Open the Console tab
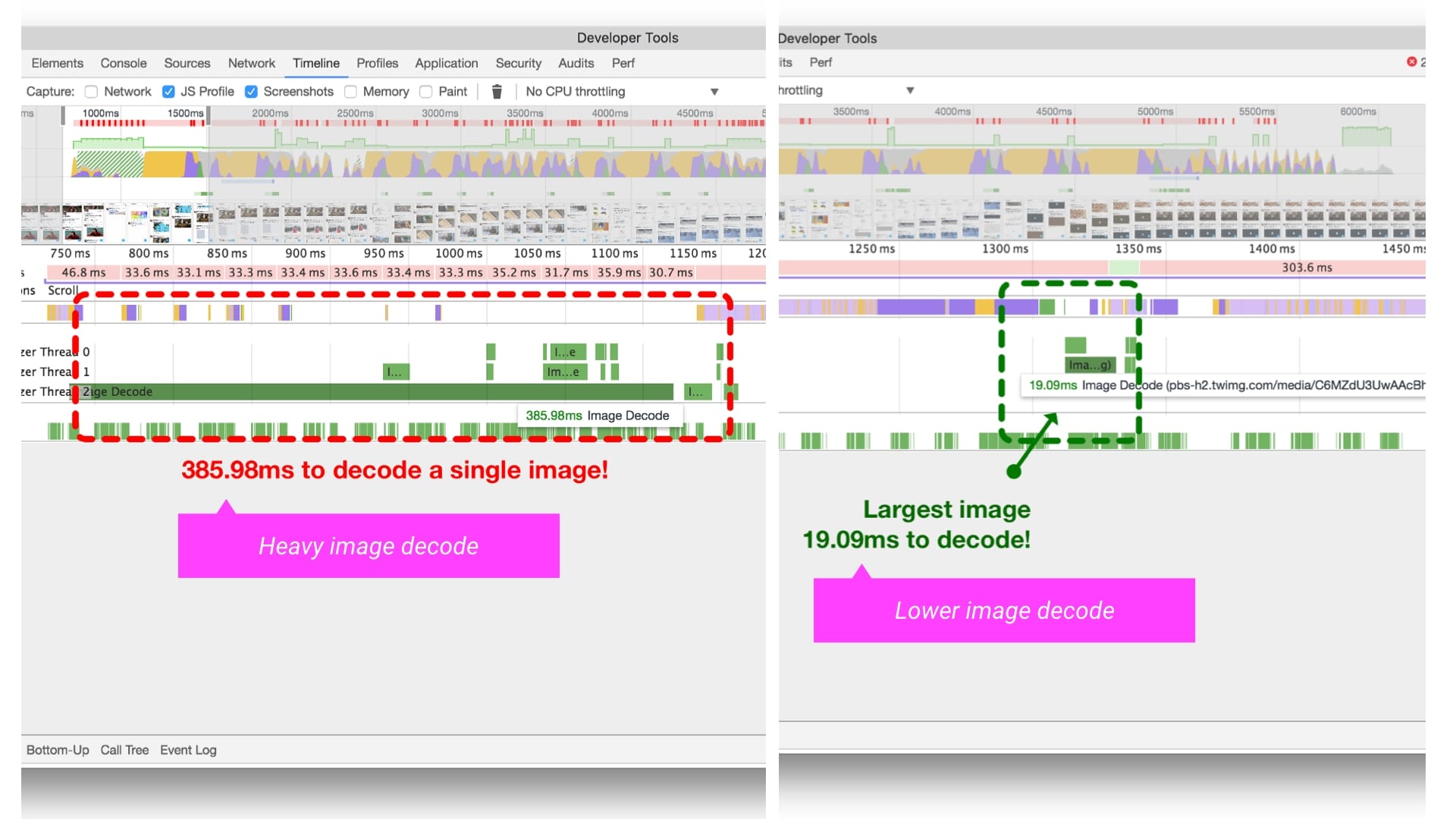 (x=124, y=63)
